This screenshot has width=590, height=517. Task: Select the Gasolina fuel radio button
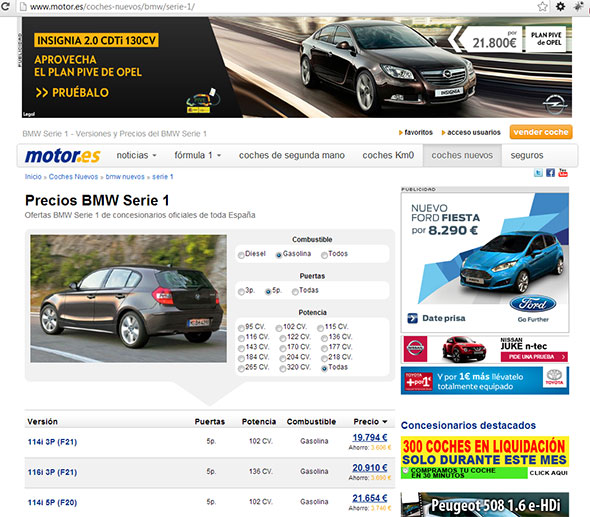279,255
